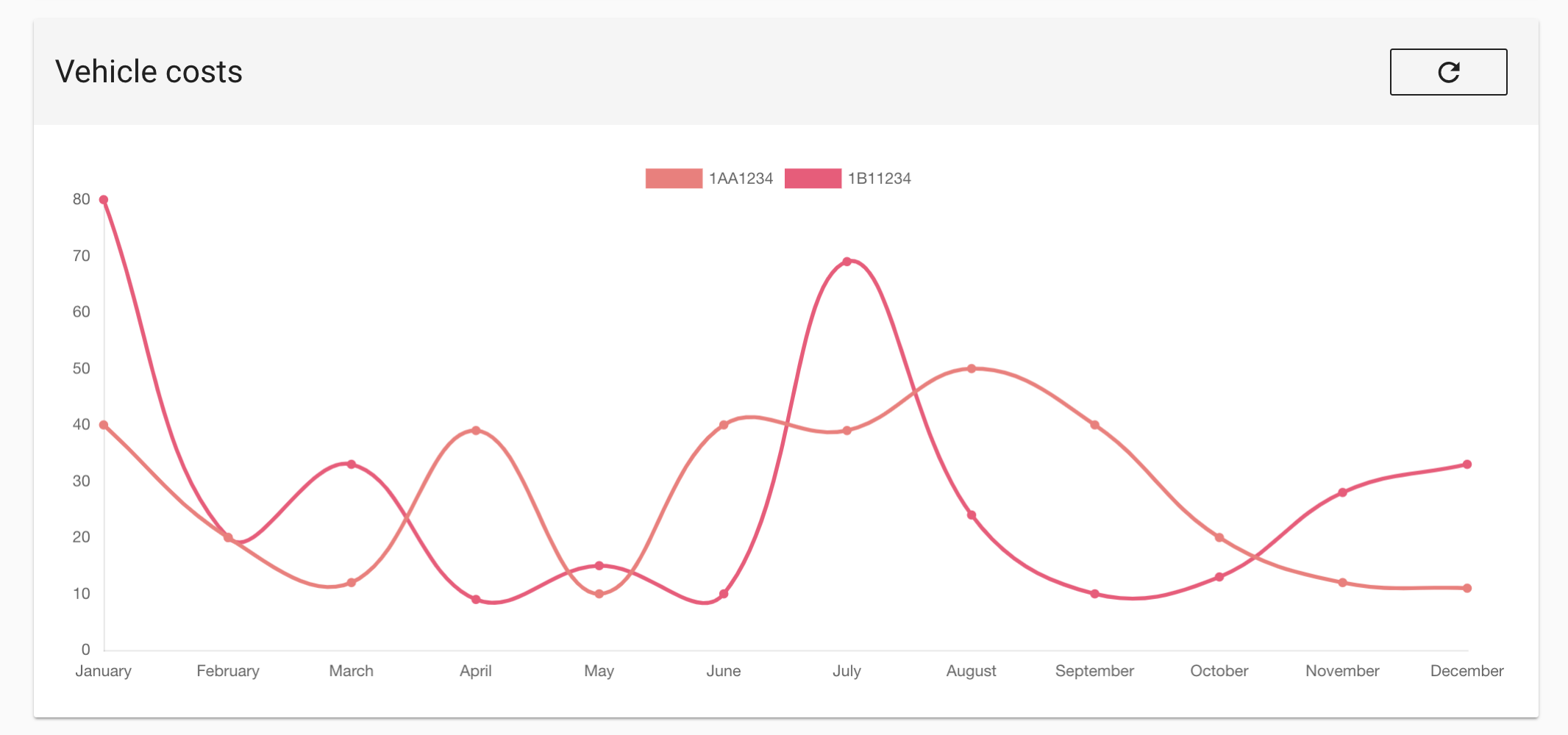Click the 1AA1234 December data point

click(1467, 588)
